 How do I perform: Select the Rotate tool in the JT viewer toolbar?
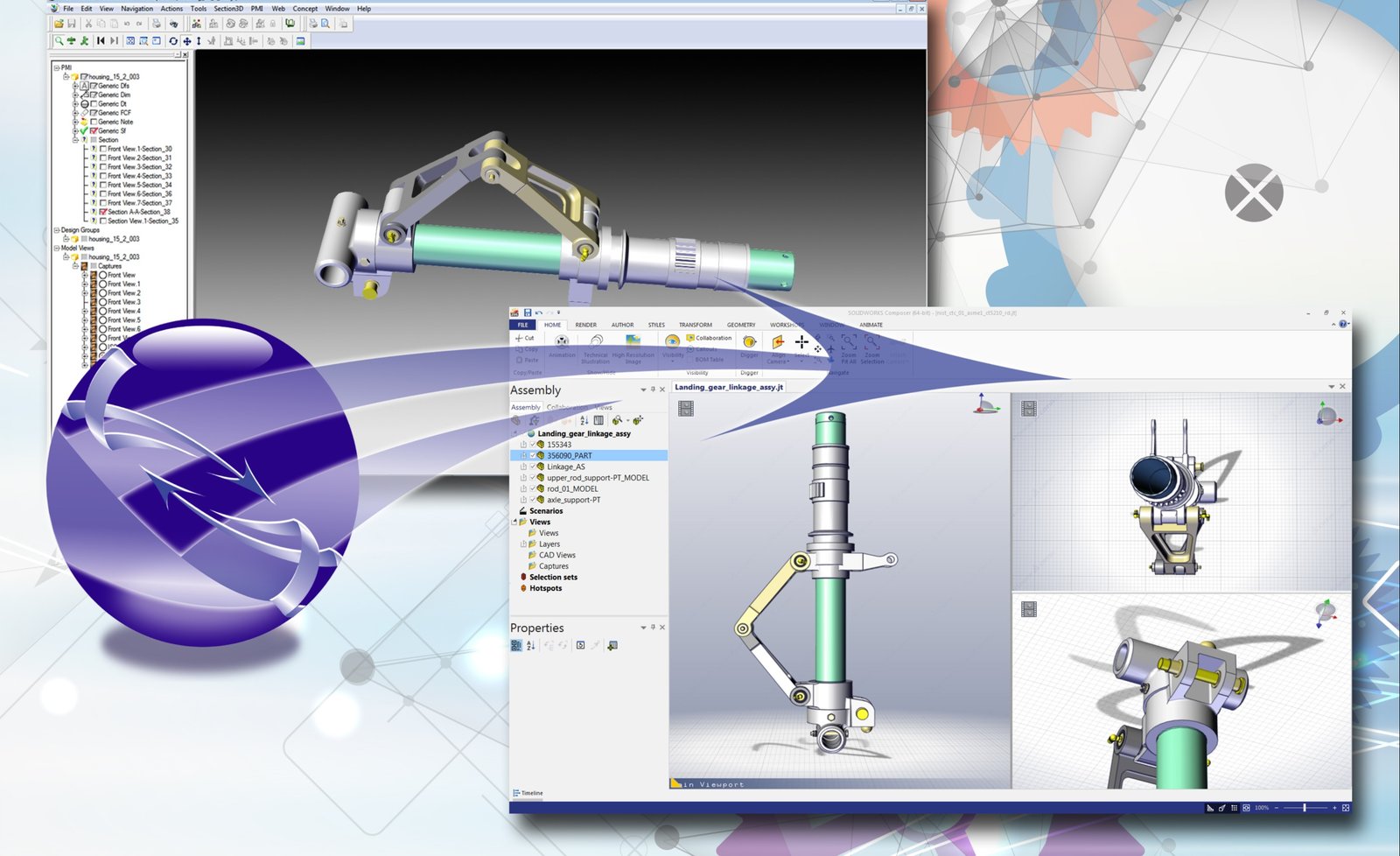(x=173, y=41)
